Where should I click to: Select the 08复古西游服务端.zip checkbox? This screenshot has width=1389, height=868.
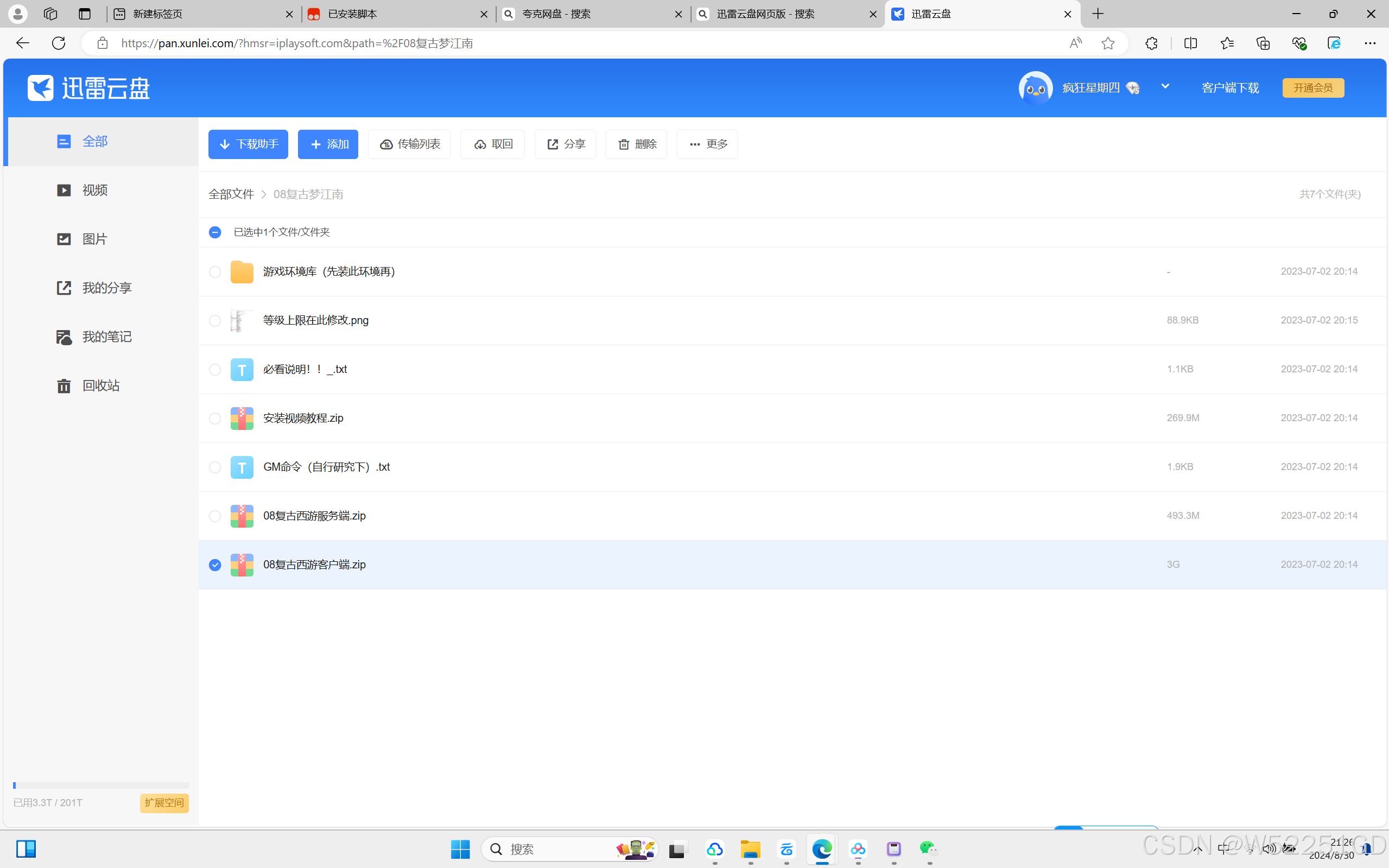point(214,516)
